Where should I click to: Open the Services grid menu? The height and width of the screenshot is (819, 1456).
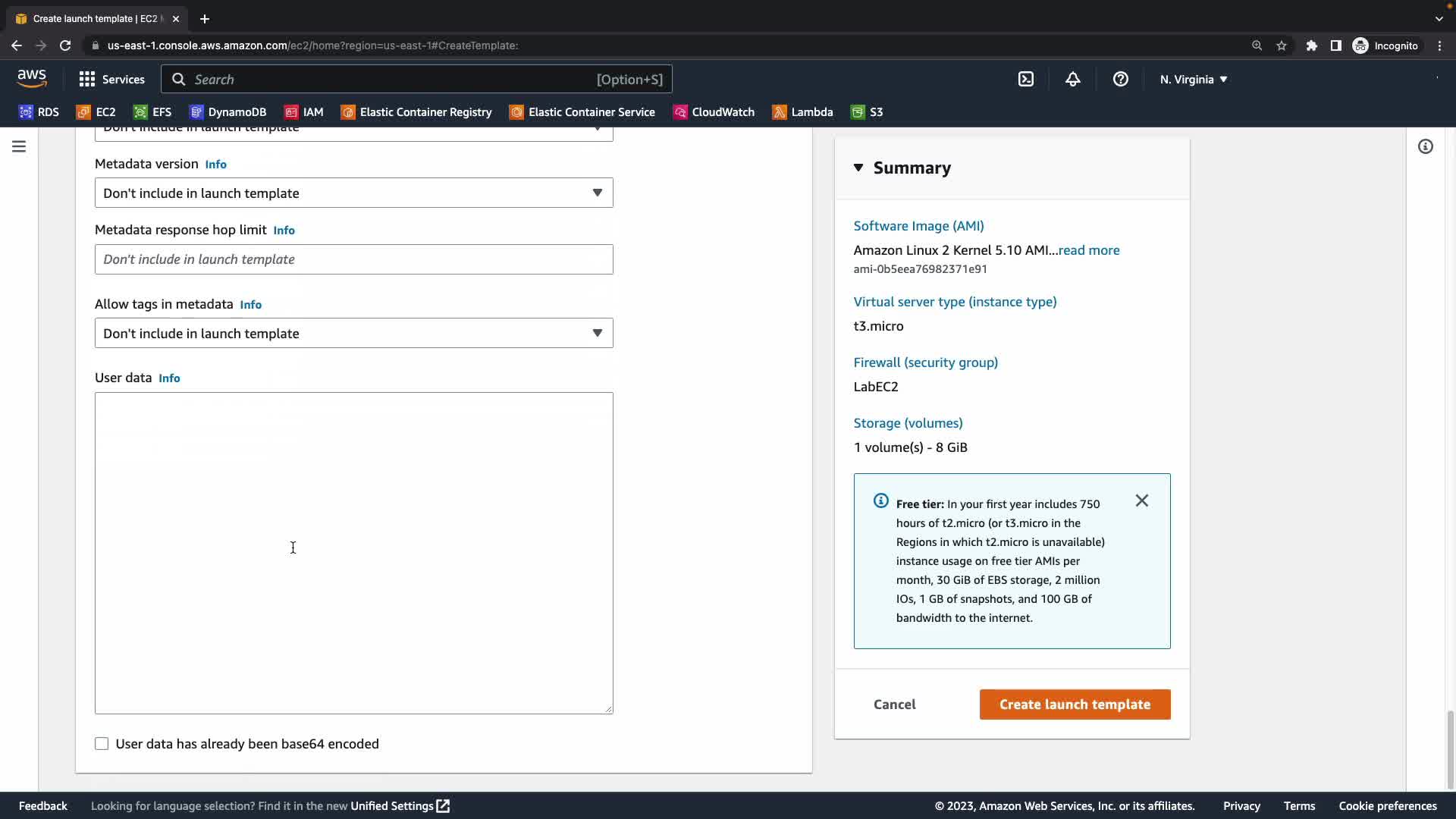coord(111,79)
